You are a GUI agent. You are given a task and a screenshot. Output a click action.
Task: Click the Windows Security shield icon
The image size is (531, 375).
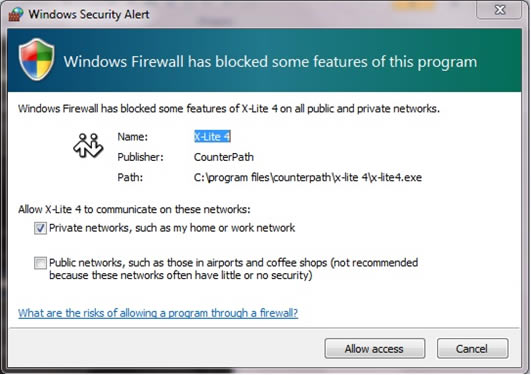[x=37, y=60]
